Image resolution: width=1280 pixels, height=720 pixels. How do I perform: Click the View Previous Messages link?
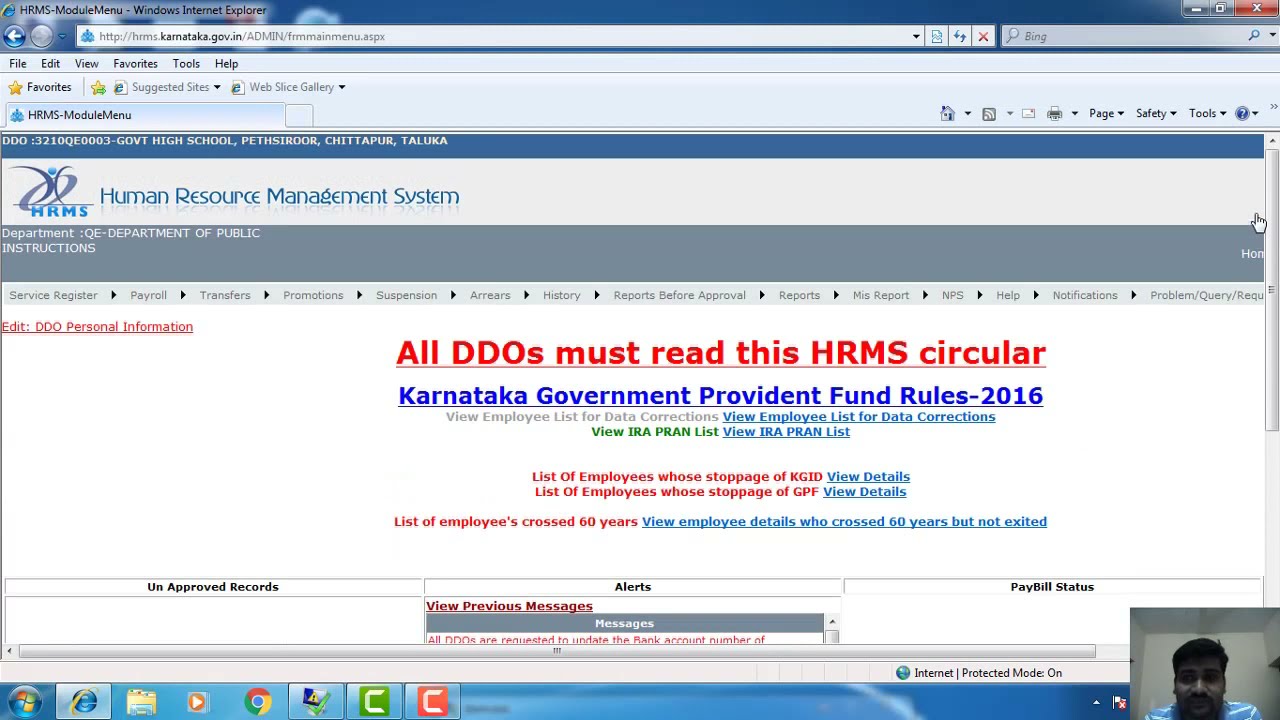click(x=509, y=606)
